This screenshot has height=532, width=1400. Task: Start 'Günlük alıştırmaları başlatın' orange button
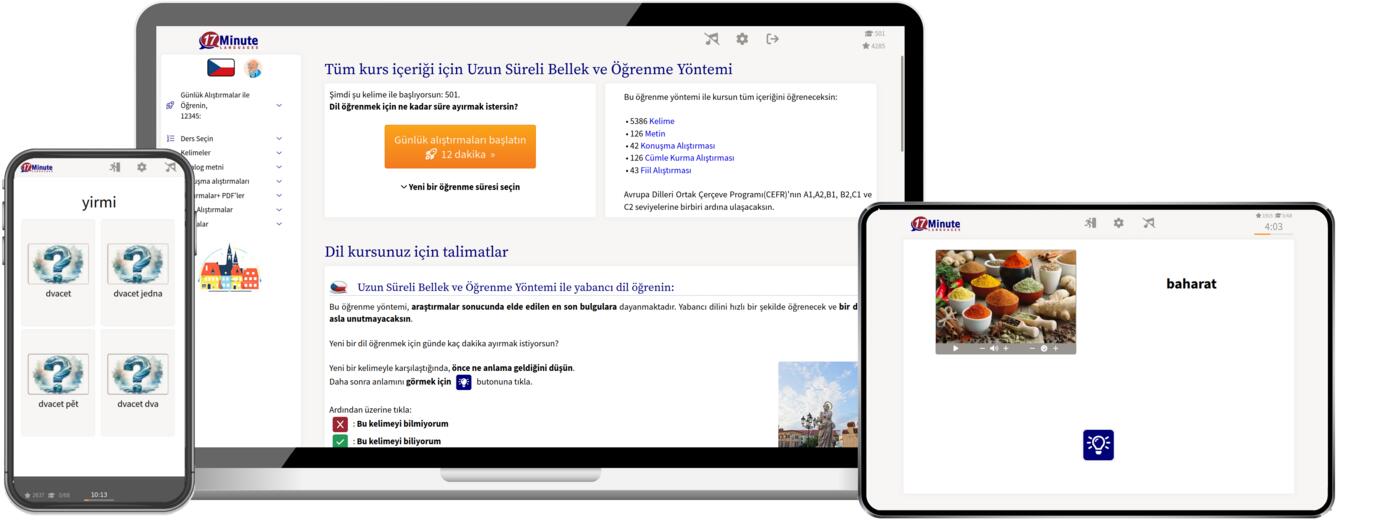point(460,147)
